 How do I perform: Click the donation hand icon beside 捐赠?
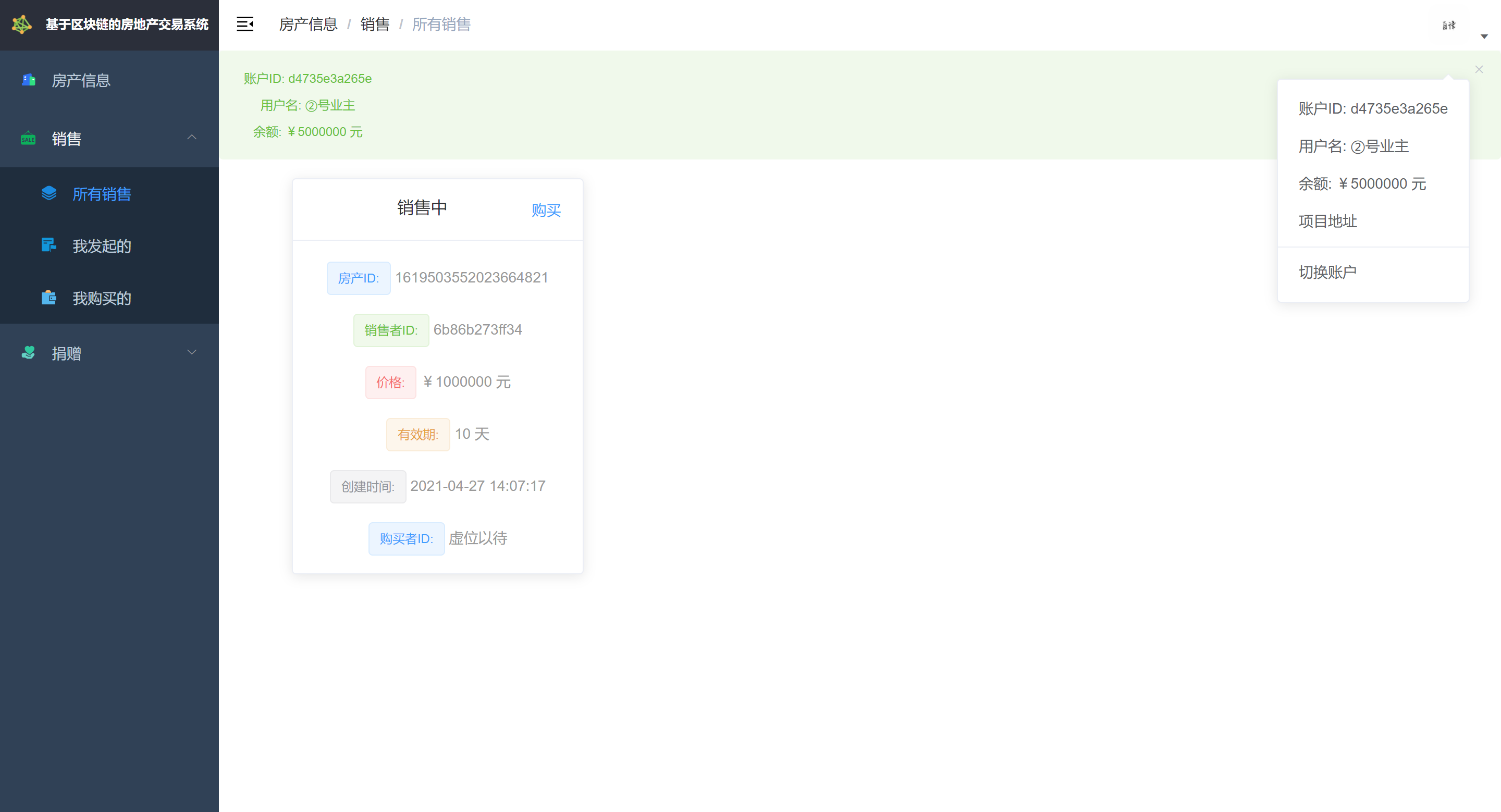[x=28, y=353]
